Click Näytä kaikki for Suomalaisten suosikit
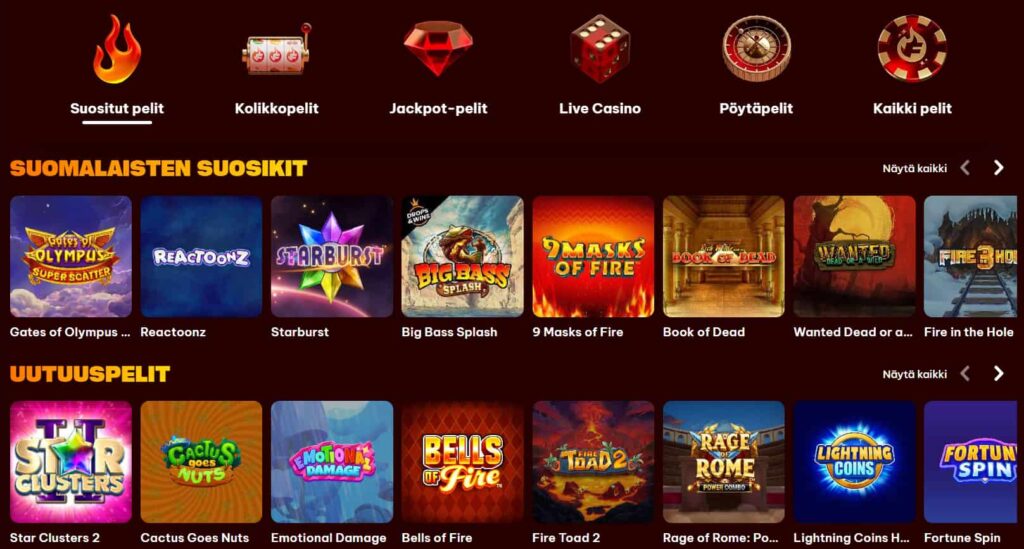Image resolution: width=1024 pixels, height=549 pixels. click(x=914, y=168)
